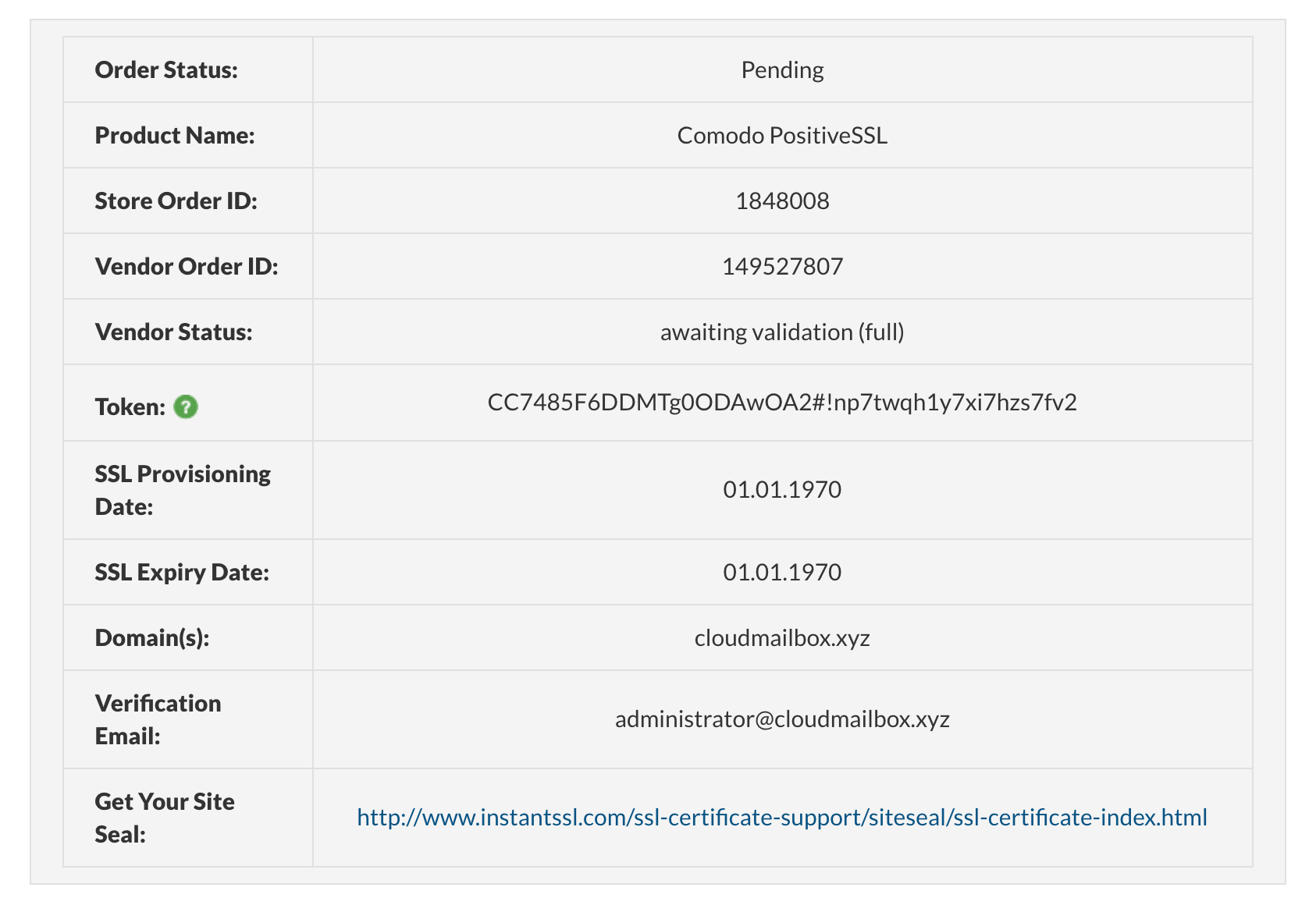Click the Pending order status value
The image size is (1316, 905).
tap(782, 70)
